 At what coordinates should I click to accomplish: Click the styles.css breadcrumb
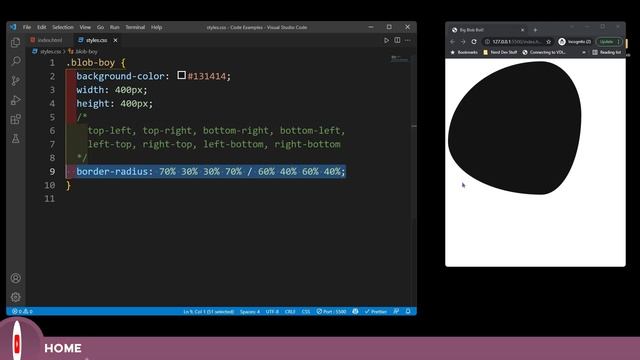pos(47,51)
